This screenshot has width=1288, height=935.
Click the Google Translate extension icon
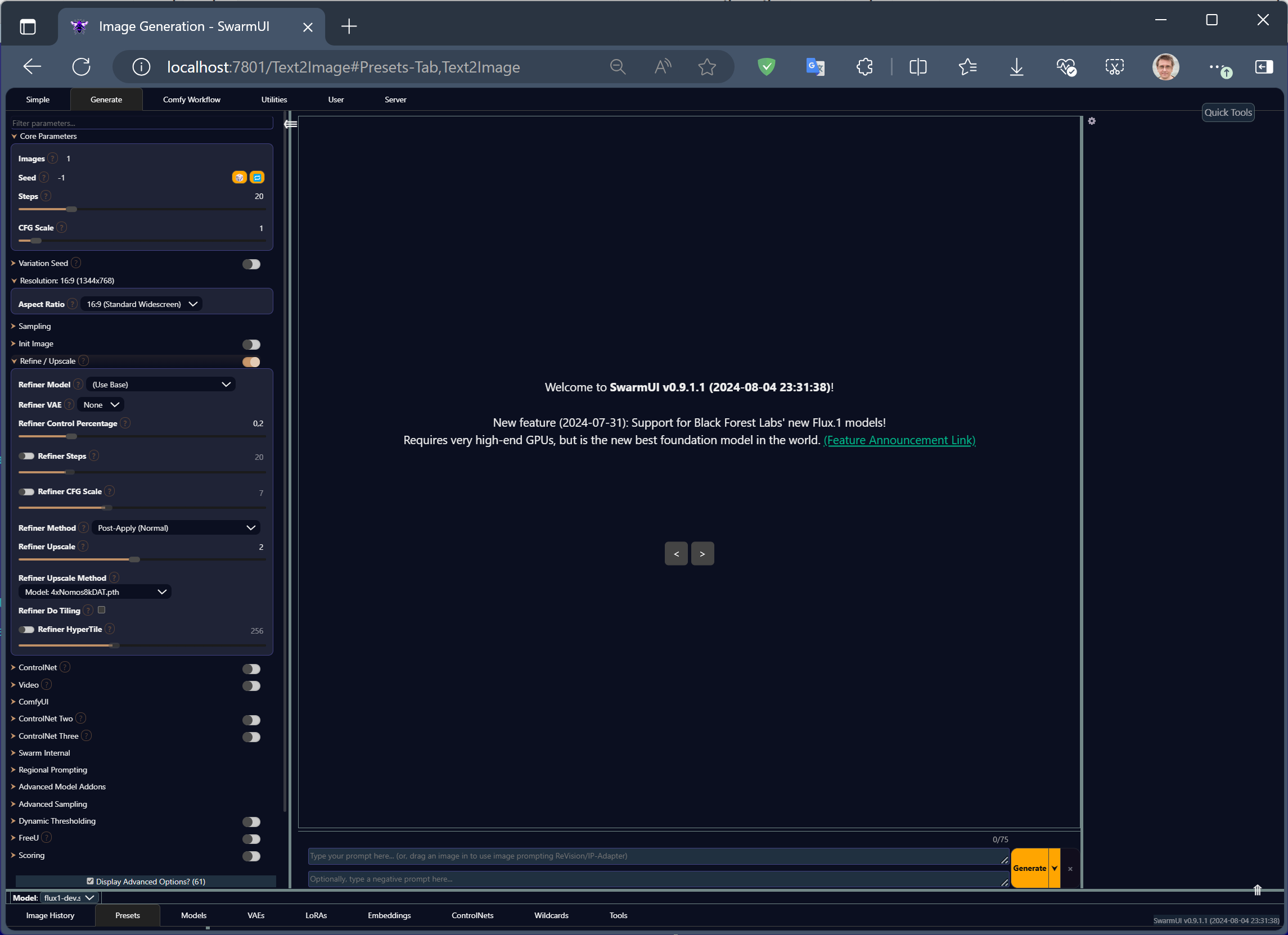pos(816,67)
